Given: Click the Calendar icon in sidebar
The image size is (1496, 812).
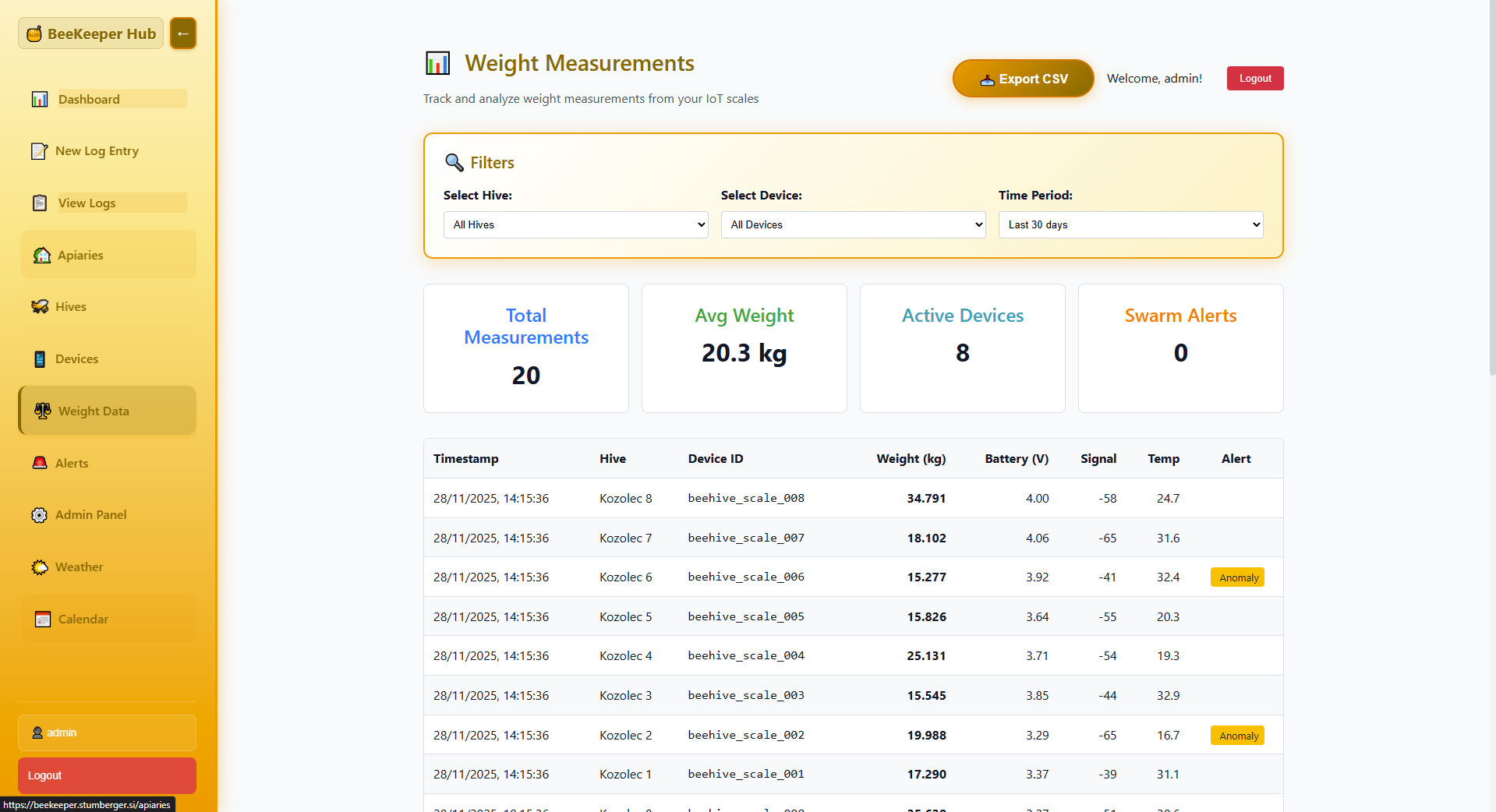Looking at the screenshot, I should [x=43, y=619].
